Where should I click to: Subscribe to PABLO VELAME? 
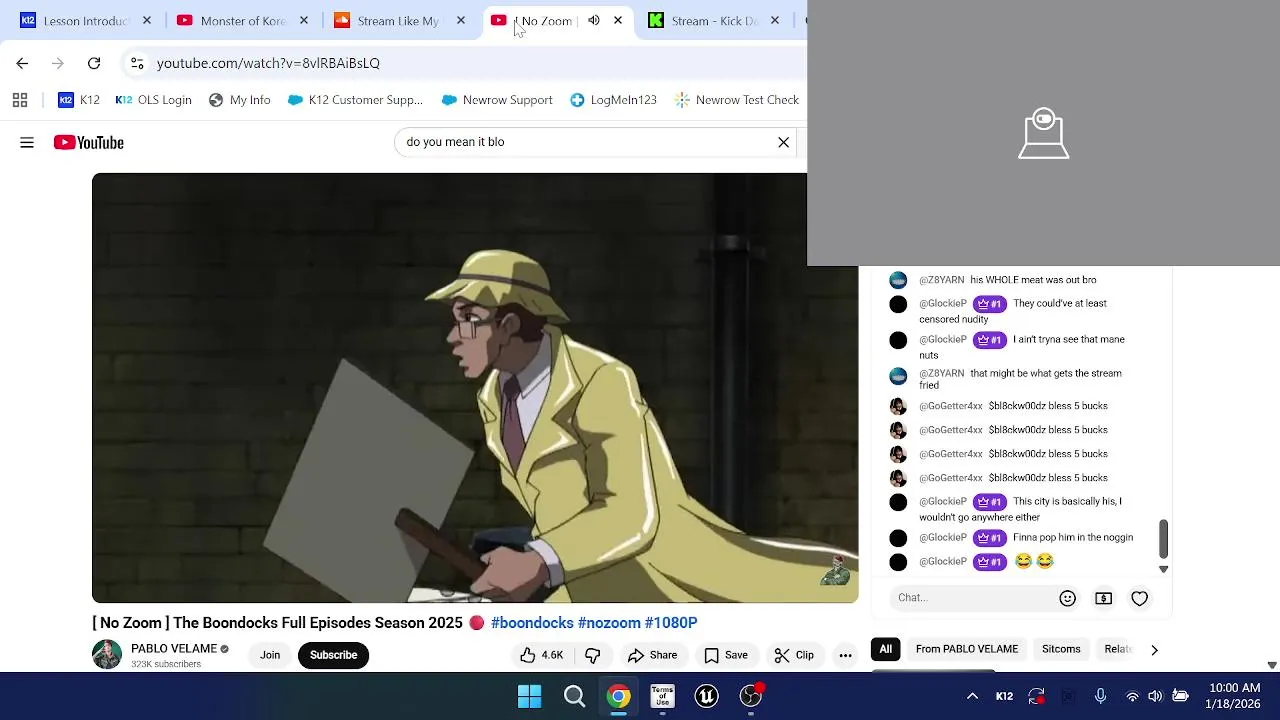333,655
